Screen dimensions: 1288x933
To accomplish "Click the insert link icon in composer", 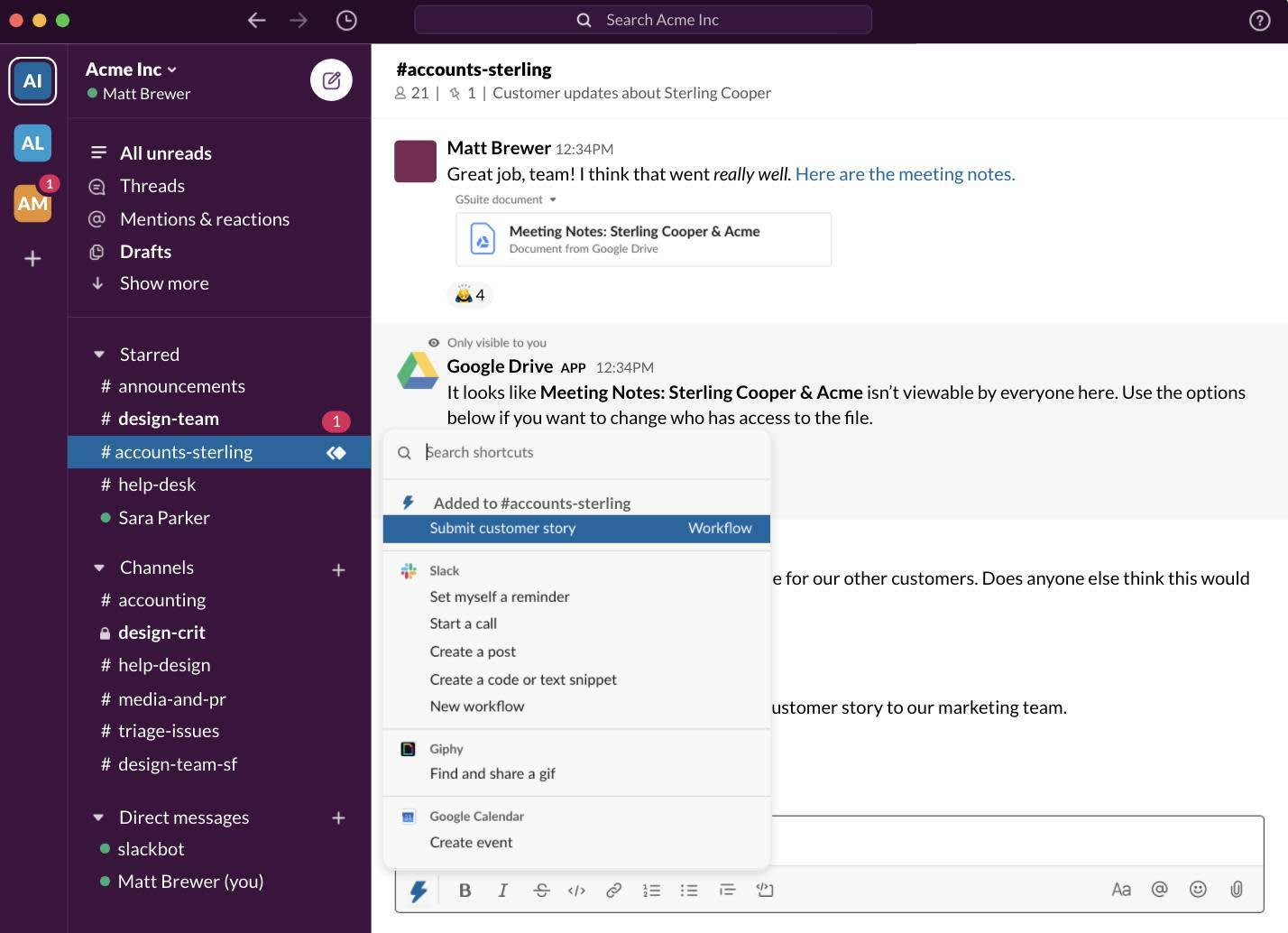I will [x=614, y=890].
